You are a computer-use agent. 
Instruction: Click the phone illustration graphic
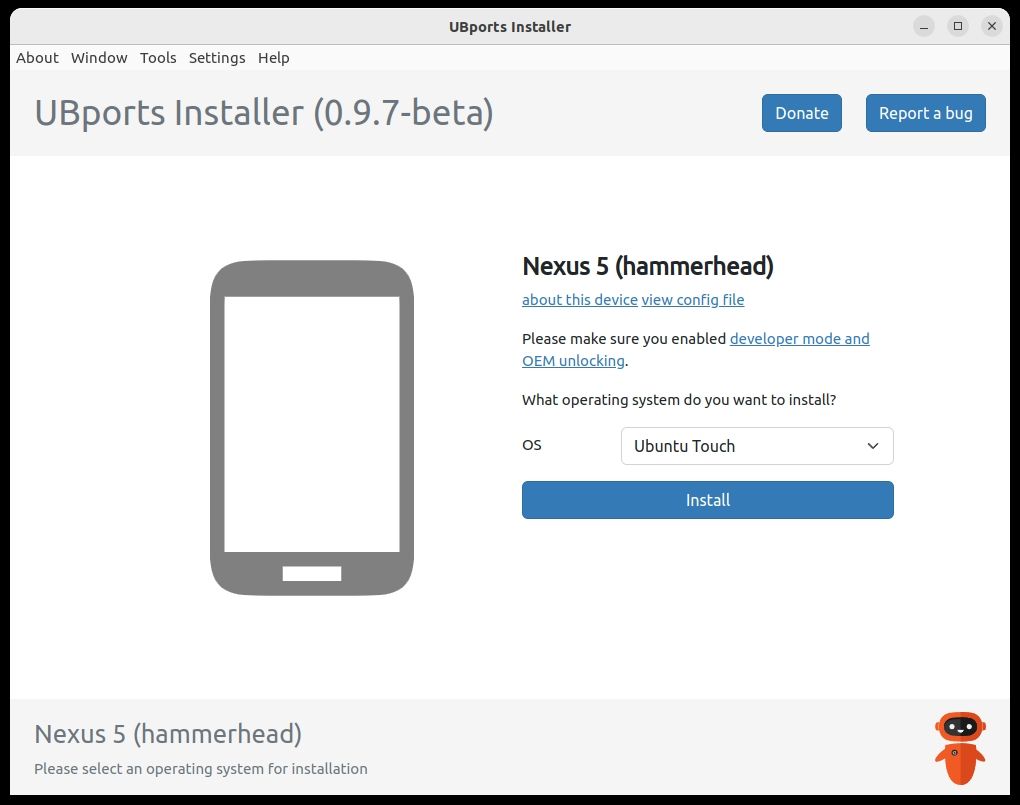tap(311, 425)
